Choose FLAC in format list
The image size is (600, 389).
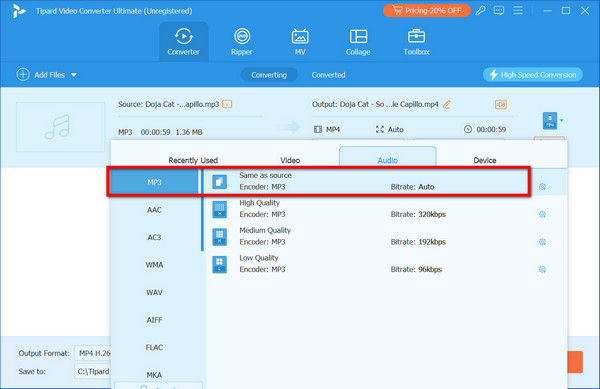155,348
